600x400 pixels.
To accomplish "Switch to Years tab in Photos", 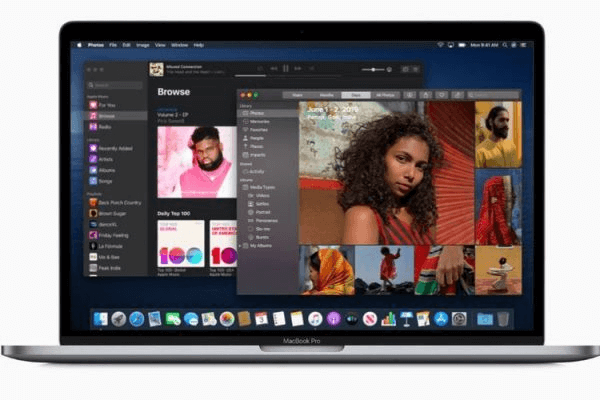I will coord(297,95).
